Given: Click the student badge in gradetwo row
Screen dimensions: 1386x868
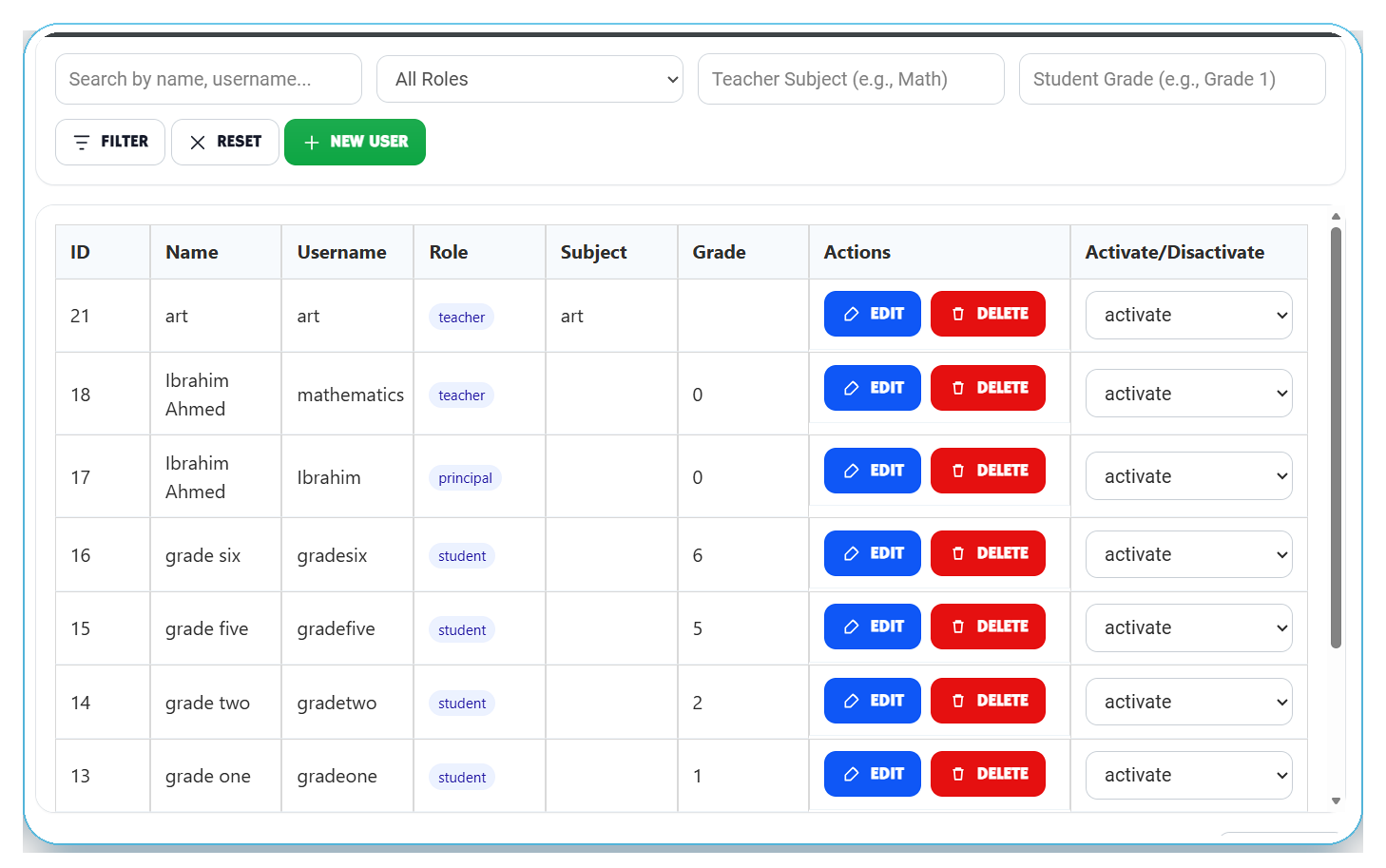Looking at the screenshot, I should 462,704.
